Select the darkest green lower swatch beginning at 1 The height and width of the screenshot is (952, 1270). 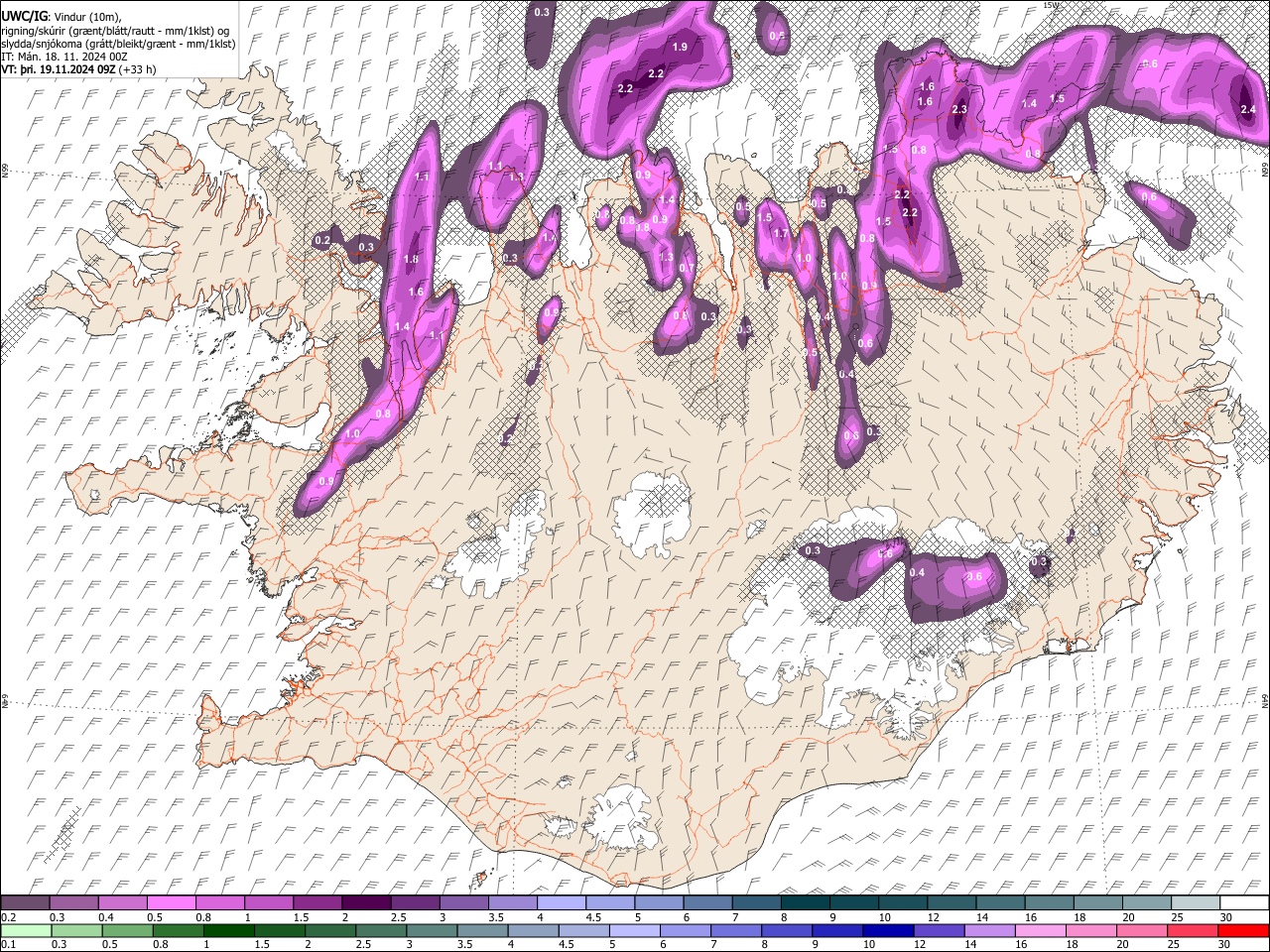229,930
